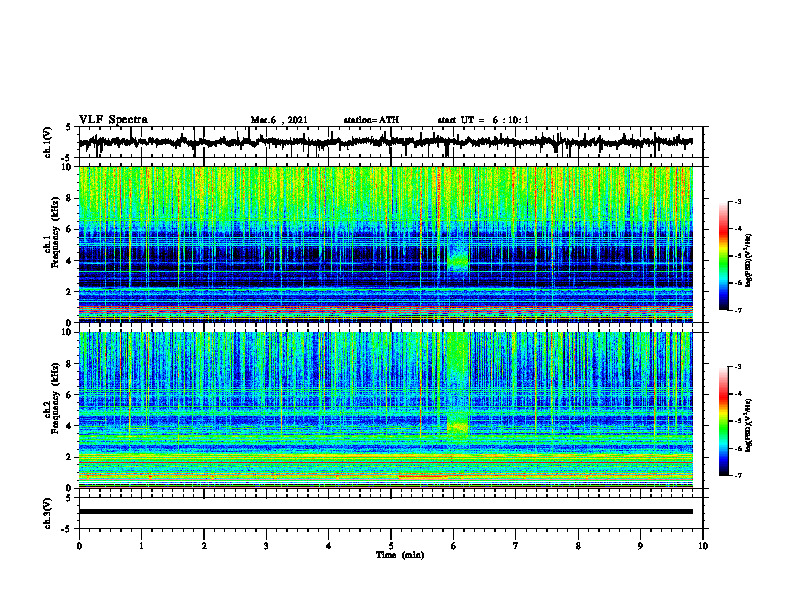The height and width of the screenshot is (612, 792).
Task: Click the time axis tick label '6'
Action: point(454,546)
